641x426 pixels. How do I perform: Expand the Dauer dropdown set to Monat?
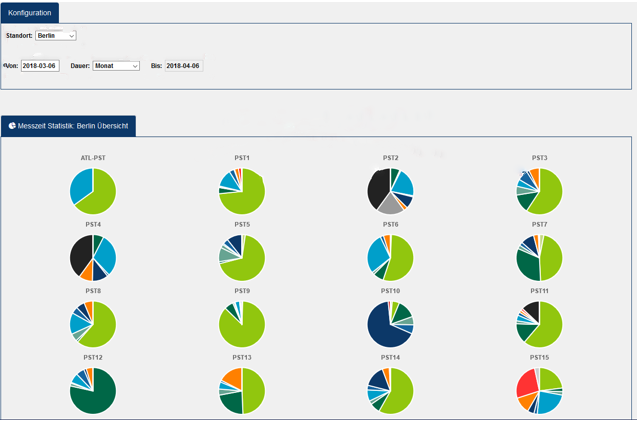point(116,66)
